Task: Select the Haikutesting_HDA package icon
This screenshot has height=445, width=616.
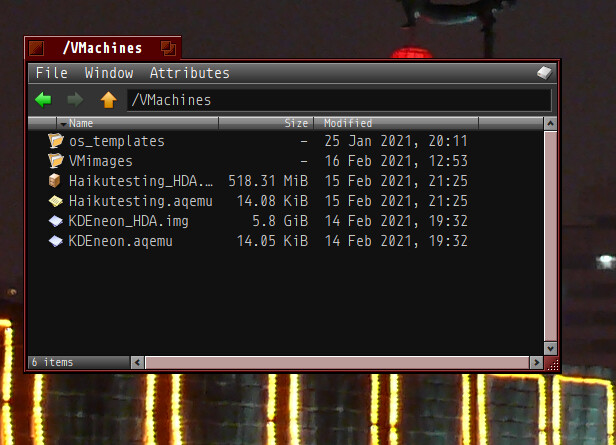Action: (x=55, y=181)
